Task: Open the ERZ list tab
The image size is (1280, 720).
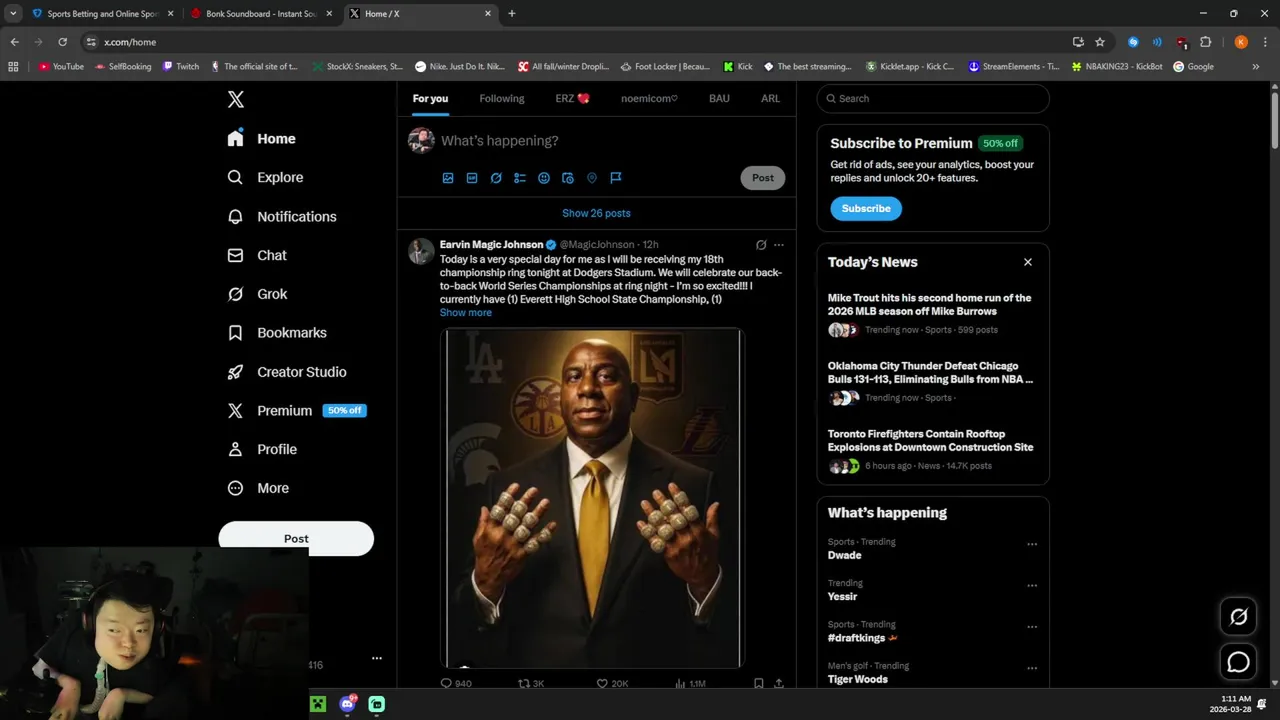Action: point(572,99)
